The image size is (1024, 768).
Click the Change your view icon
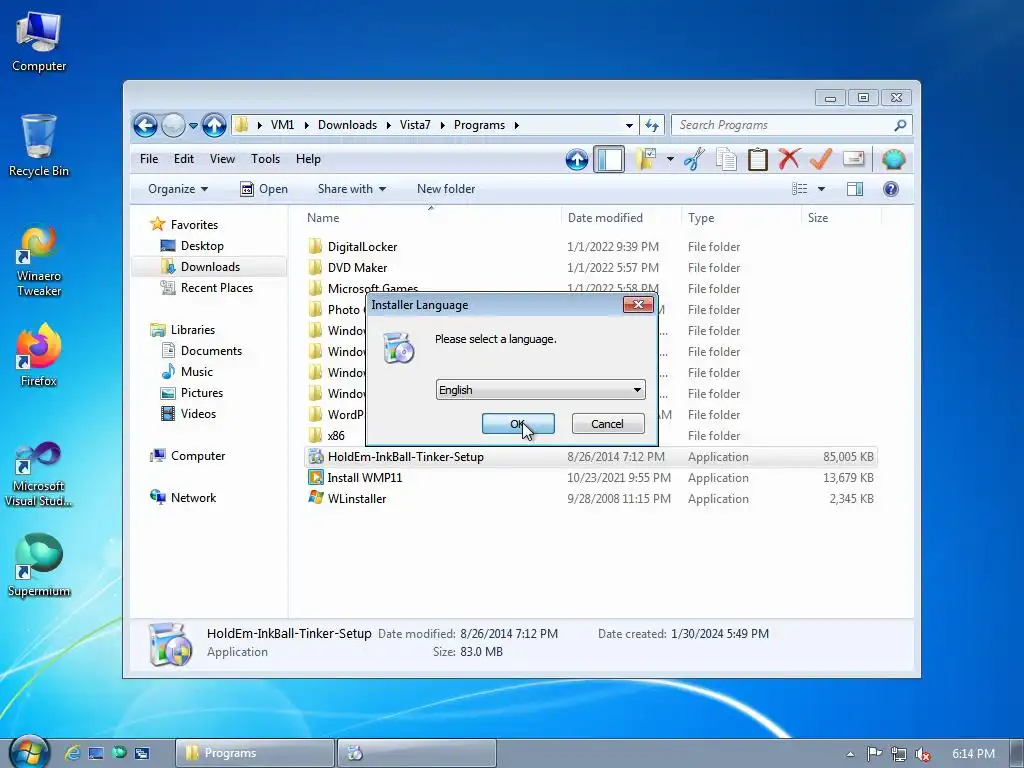[x=799, y=189]
